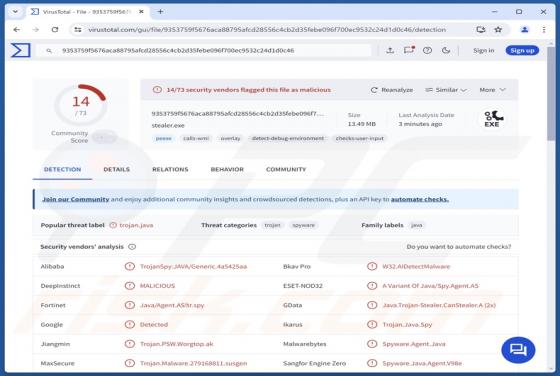Click the GData detection warning icon
Screen dimensions: 560x376
tap(372, 305)
